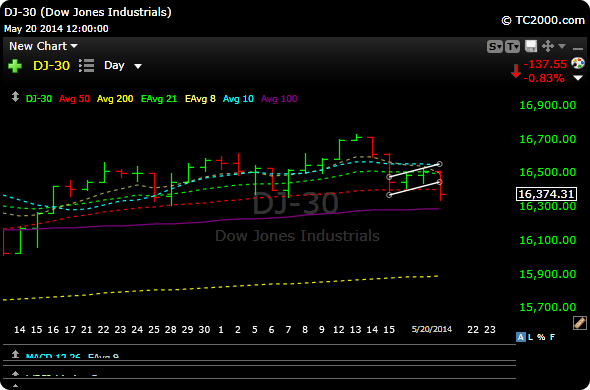Image resolution: width=590 pixels, height=390 pixels.
Task: Click the four-arrow move chart icon
Action: 548,47
